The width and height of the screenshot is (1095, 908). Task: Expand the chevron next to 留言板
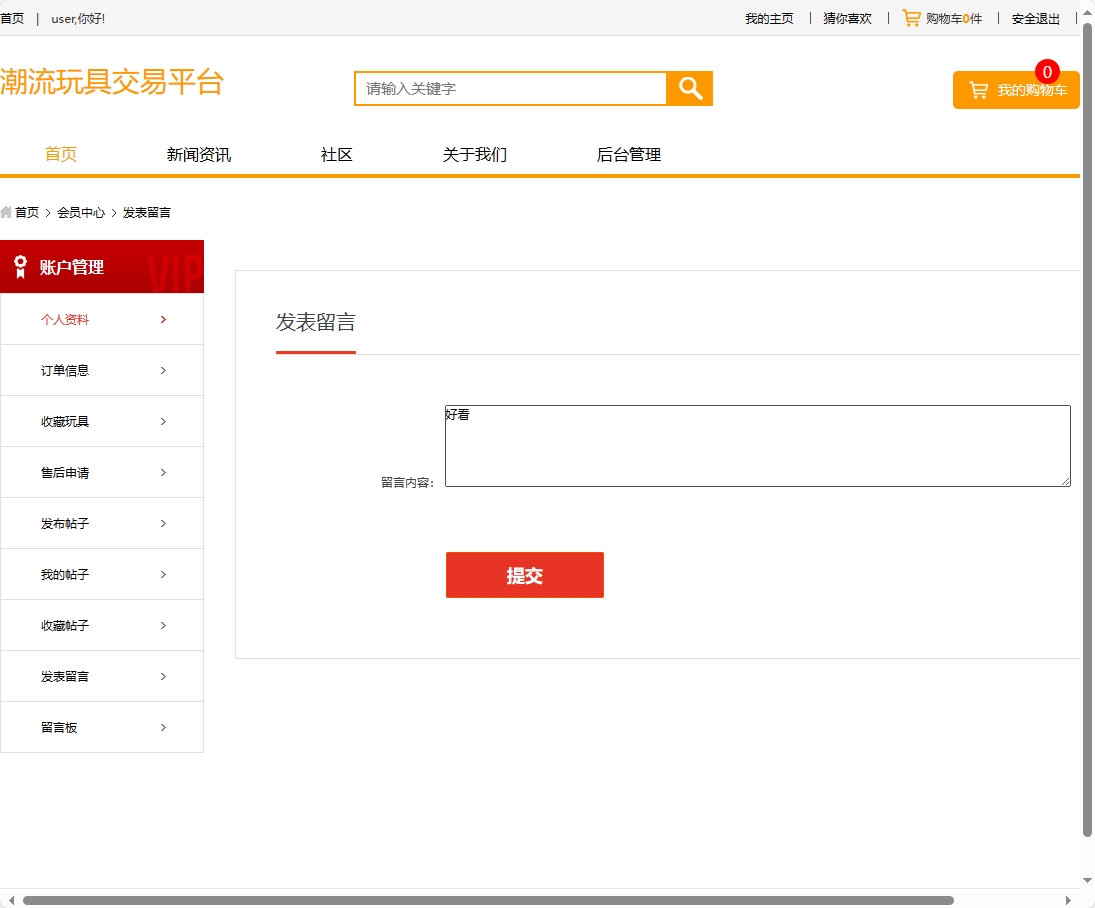[163, 727]
